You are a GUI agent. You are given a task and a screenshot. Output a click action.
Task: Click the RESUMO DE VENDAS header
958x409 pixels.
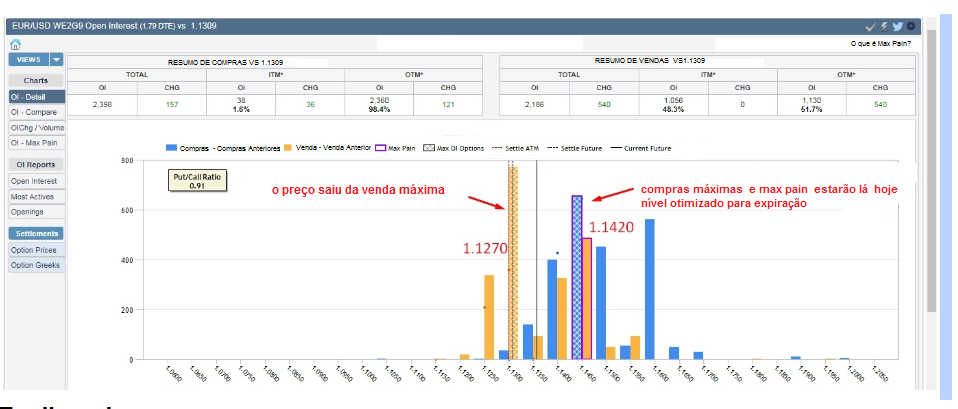click(x=650, y=61)
